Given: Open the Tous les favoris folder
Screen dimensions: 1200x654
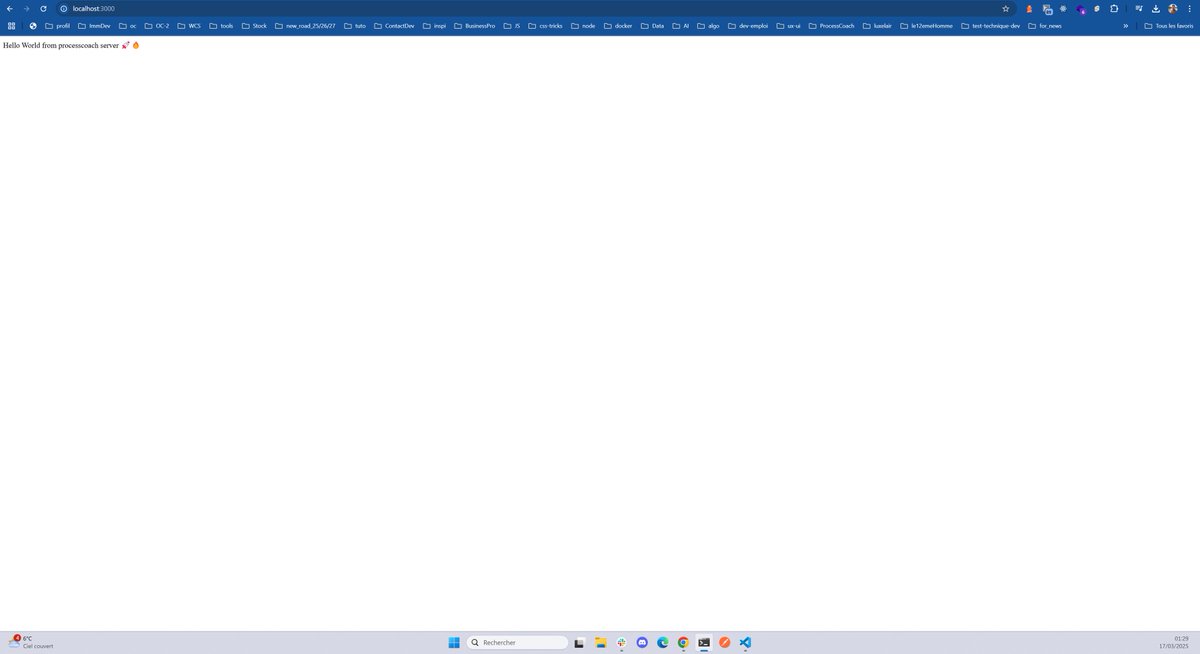Looking at the screenshot, I should tap(1169, 25).
